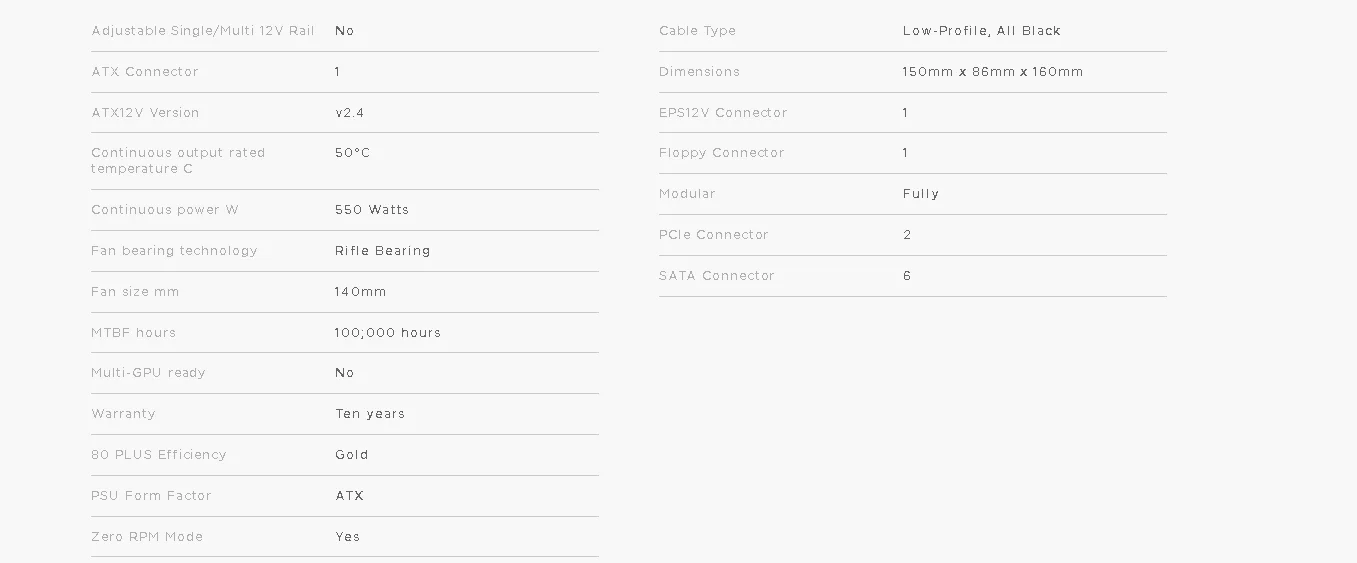The width and height of the screenshot is (1357, 563).
Task: Select the "Zero RPM Mode" label
Action: pyautogui.click(x=147, y=537)
